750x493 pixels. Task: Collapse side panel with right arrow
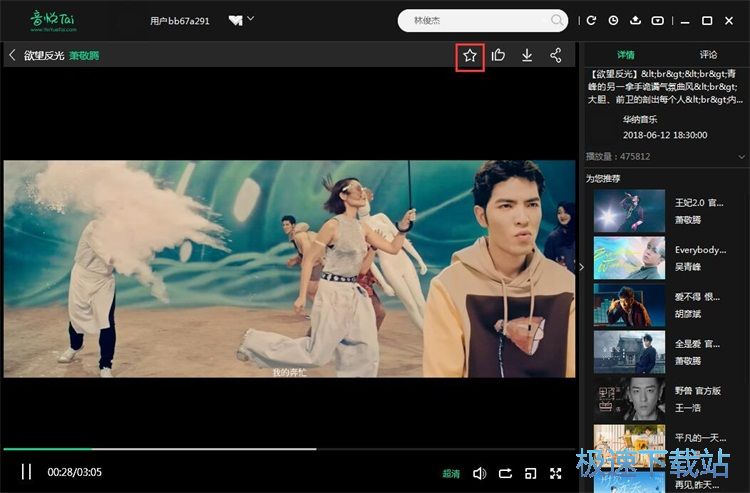click(582, 267)
